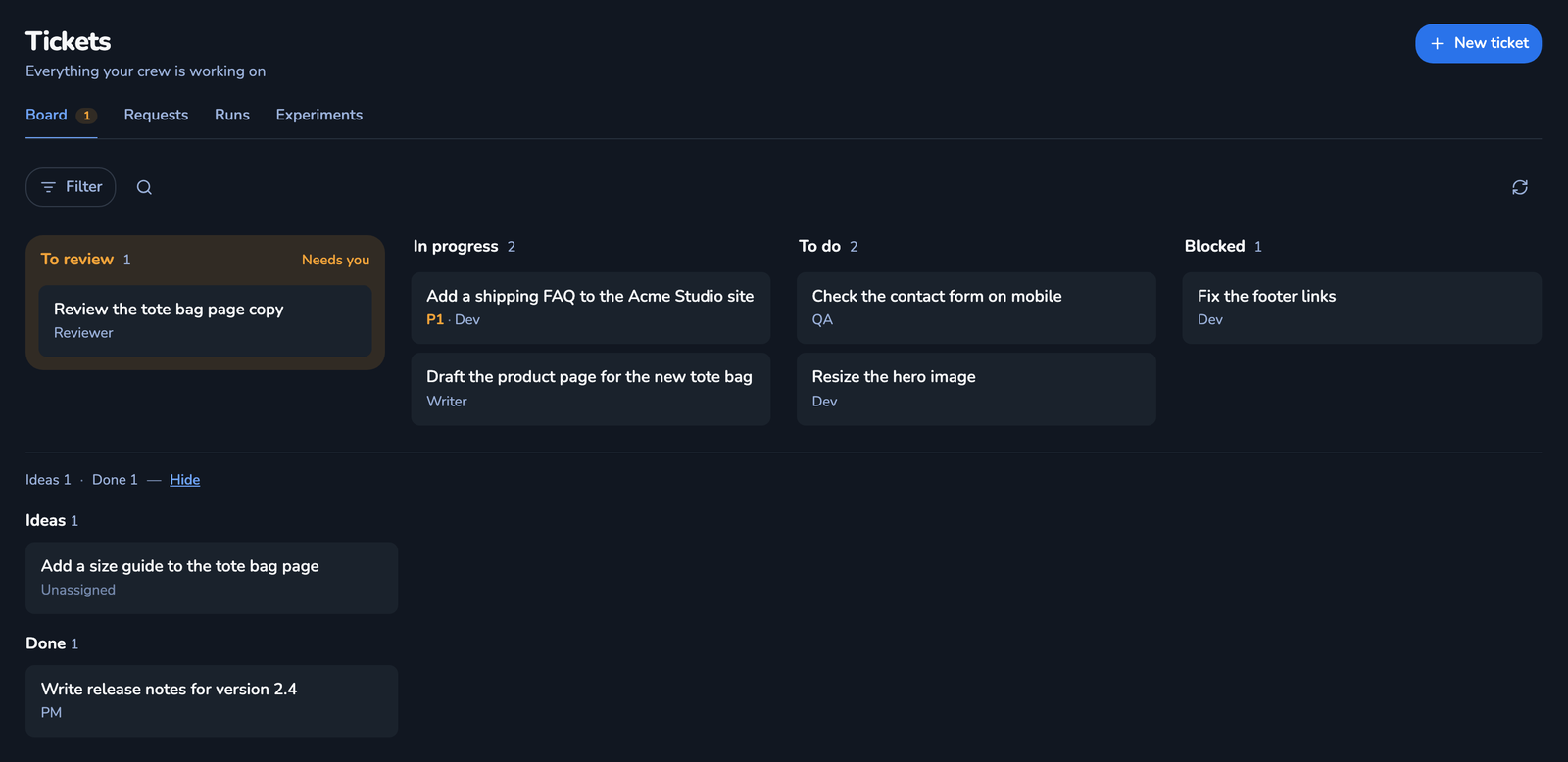Open 'Fix the footer links' ticket
Screen dimensions: 1568x762
(1361, 308)
